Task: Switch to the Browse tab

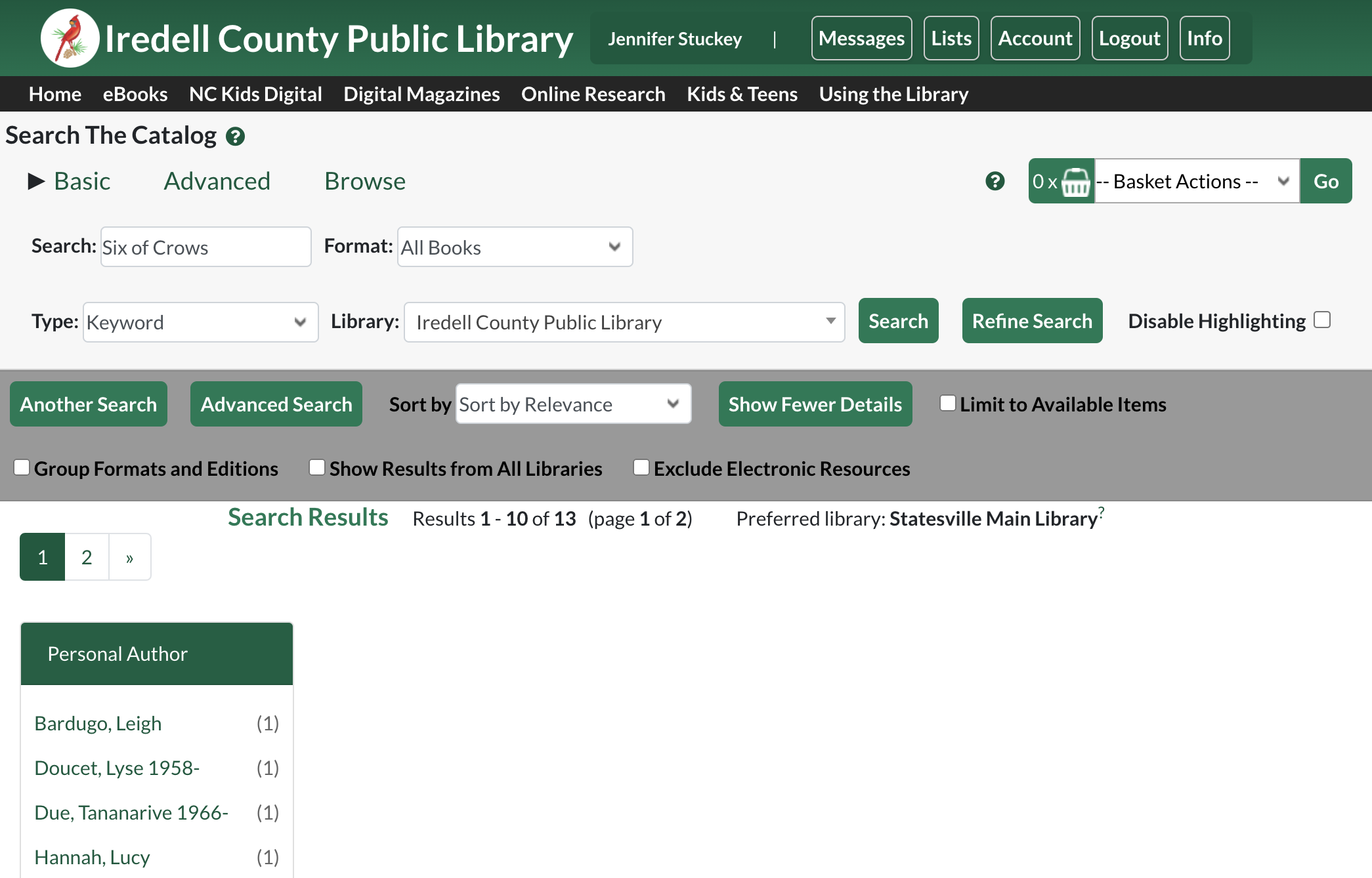Action: point(365,181)
